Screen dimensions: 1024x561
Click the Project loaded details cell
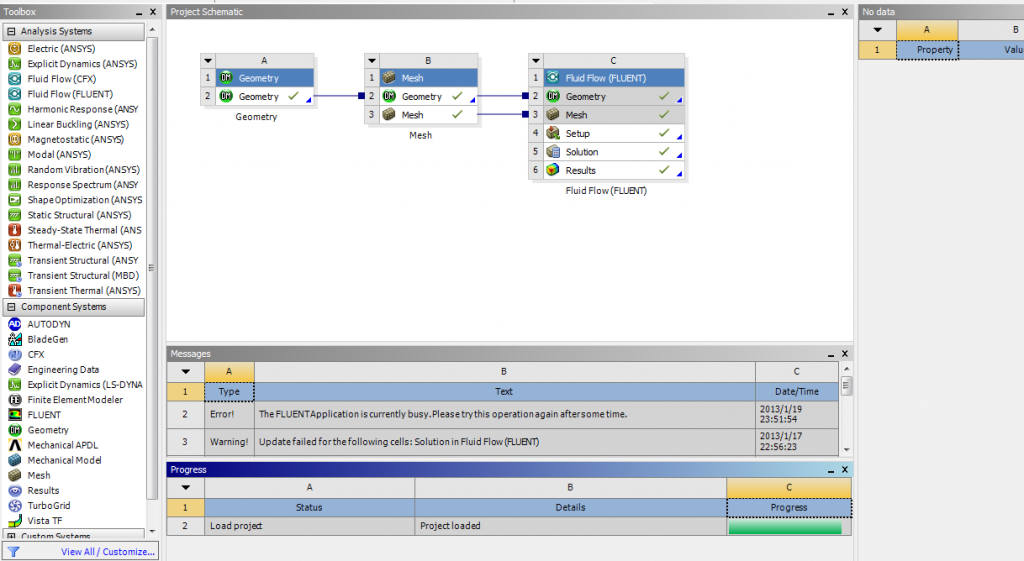[x=570, y=526]
